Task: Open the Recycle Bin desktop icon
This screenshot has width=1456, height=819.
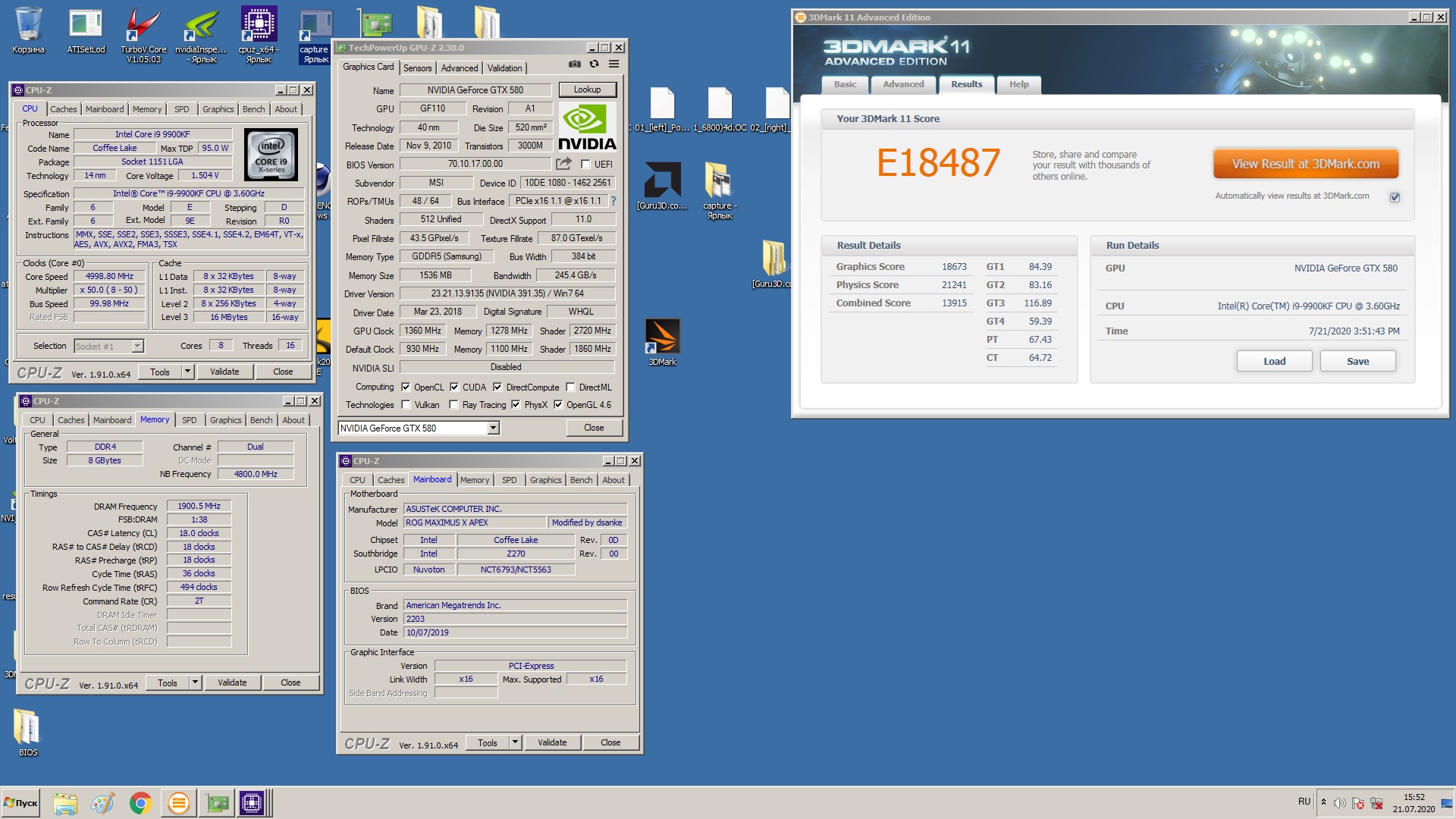Action: [28, 30]
